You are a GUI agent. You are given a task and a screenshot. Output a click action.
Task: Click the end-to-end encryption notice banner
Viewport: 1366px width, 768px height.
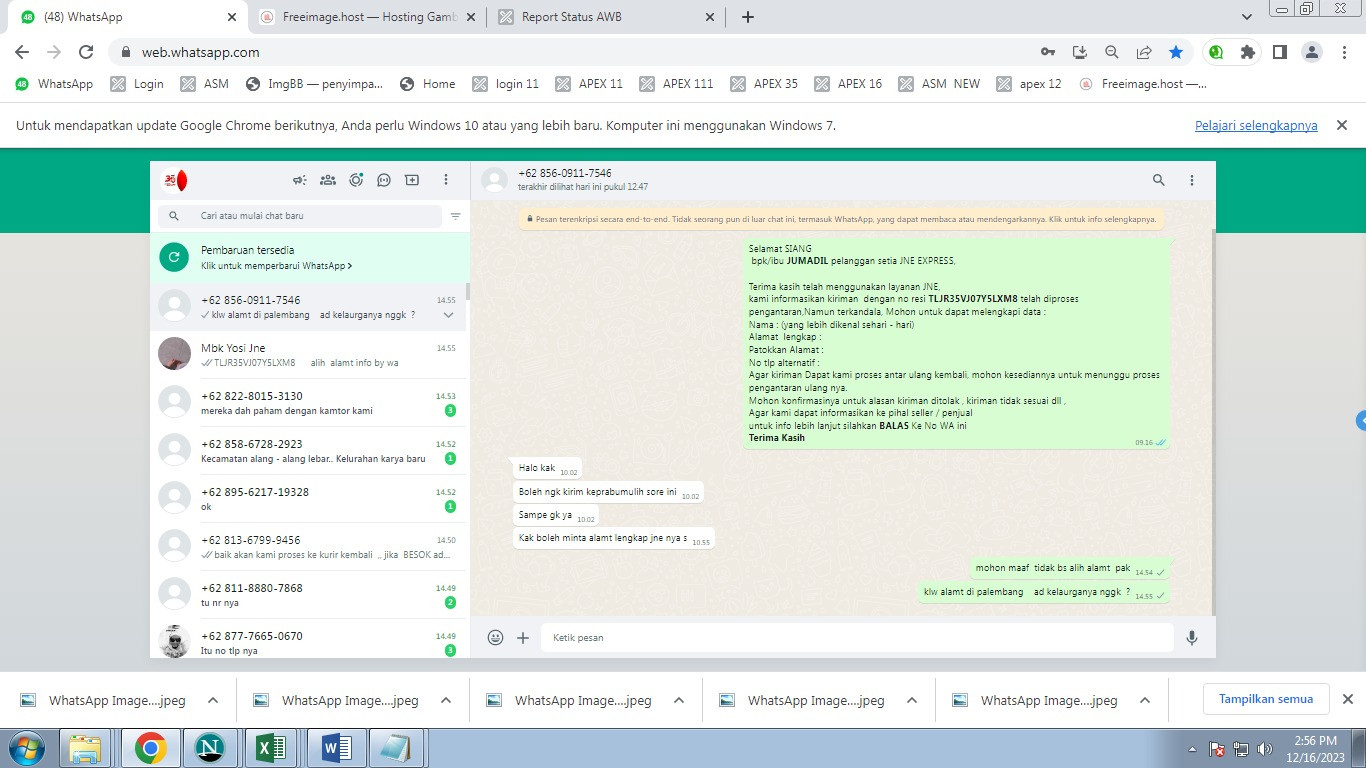click(x=841, y=219)
